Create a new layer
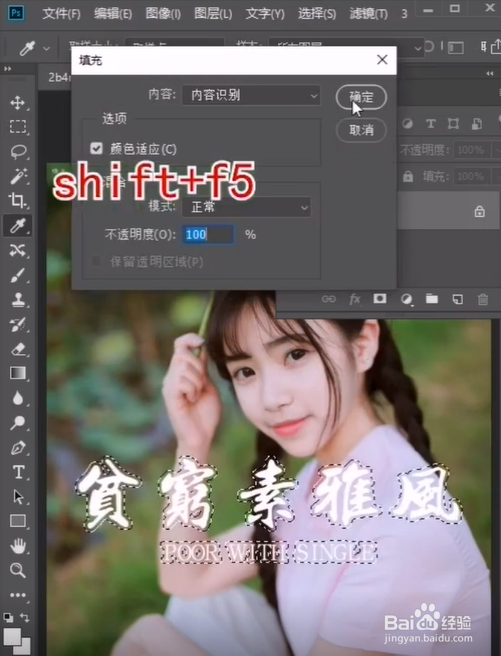The width and height of the screenshot is (501, 656). pyautogui.click(x=458, y=299)
